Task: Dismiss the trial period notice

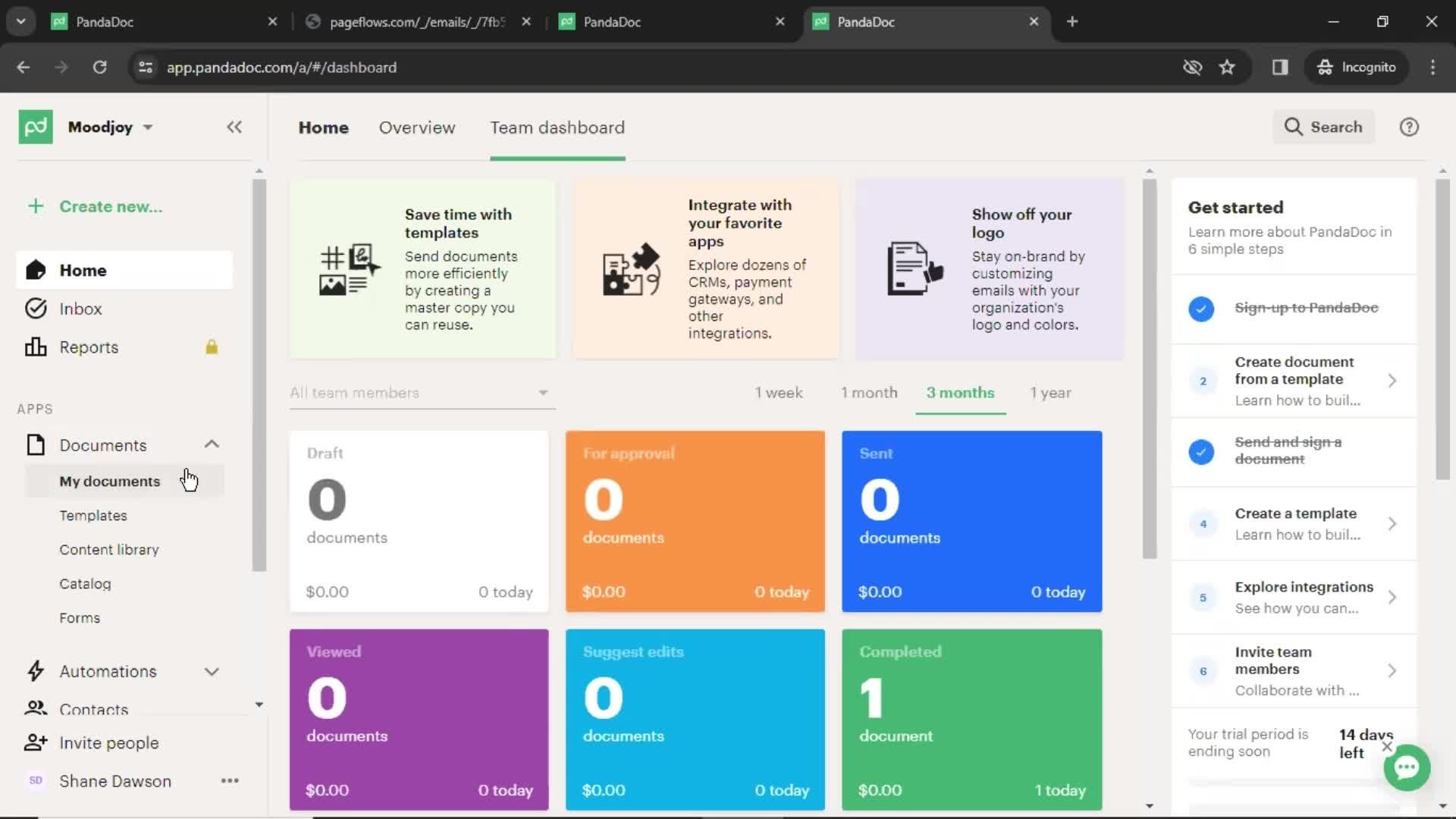Action: pos(1387,746)
